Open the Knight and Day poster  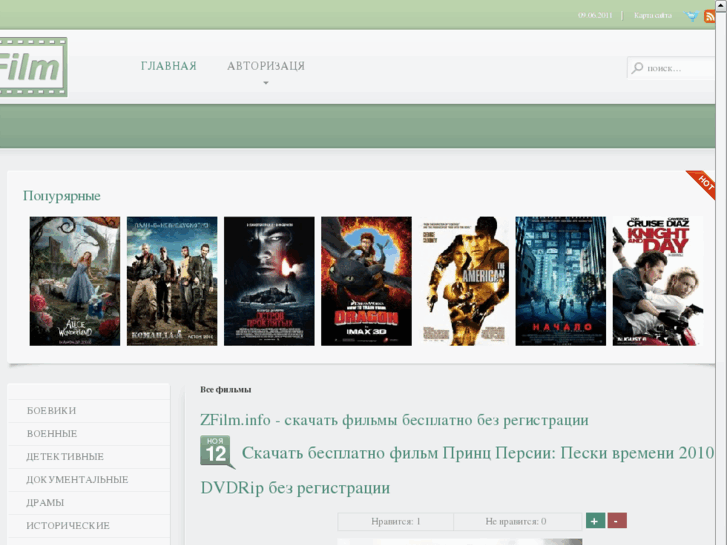pos(657,281)
